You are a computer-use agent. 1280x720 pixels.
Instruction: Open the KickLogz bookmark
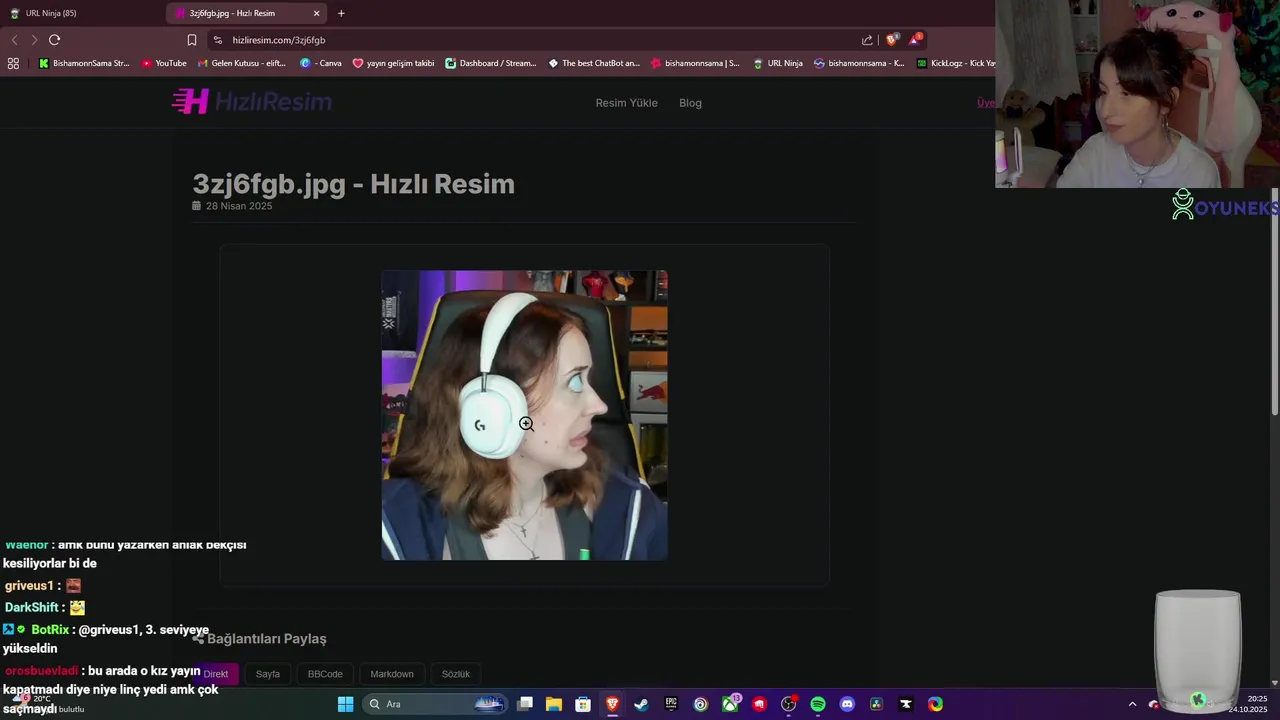click(x=955, y=63)
